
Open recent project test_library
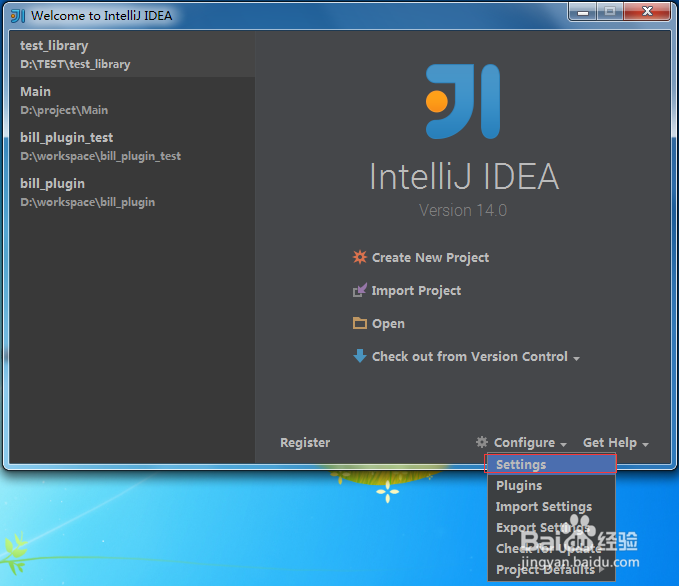pyautogui.click(x=132, y=54)
